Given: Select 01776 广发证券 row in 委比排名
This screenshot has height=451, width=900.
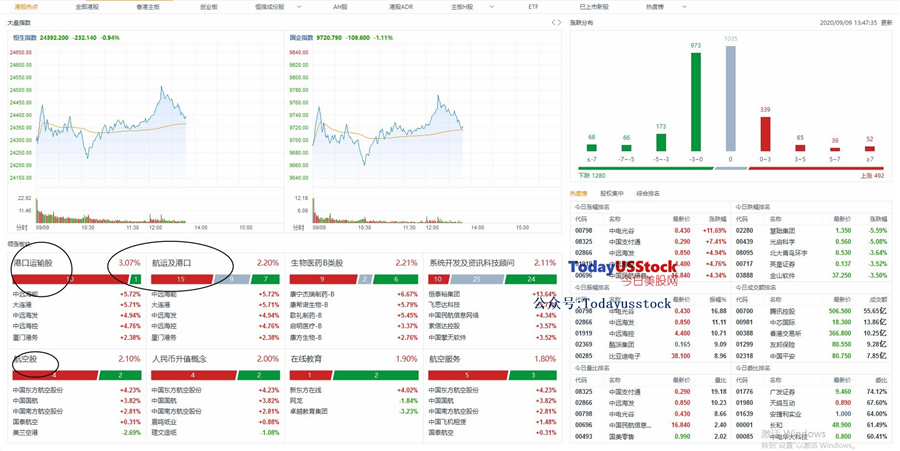Looking at the screenshot, I should coord(812,391).
